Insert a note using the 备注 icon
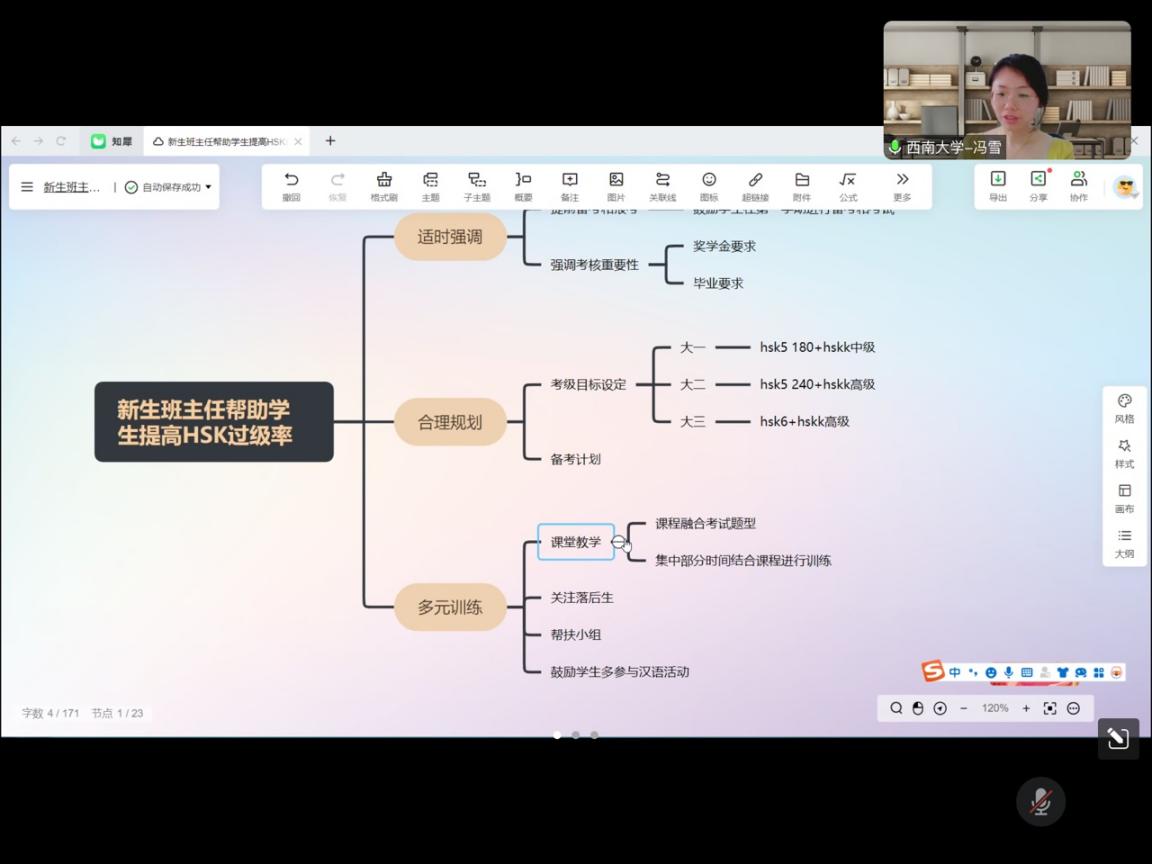Viewport: 1152px width, 864px height. tap(570, 185)
